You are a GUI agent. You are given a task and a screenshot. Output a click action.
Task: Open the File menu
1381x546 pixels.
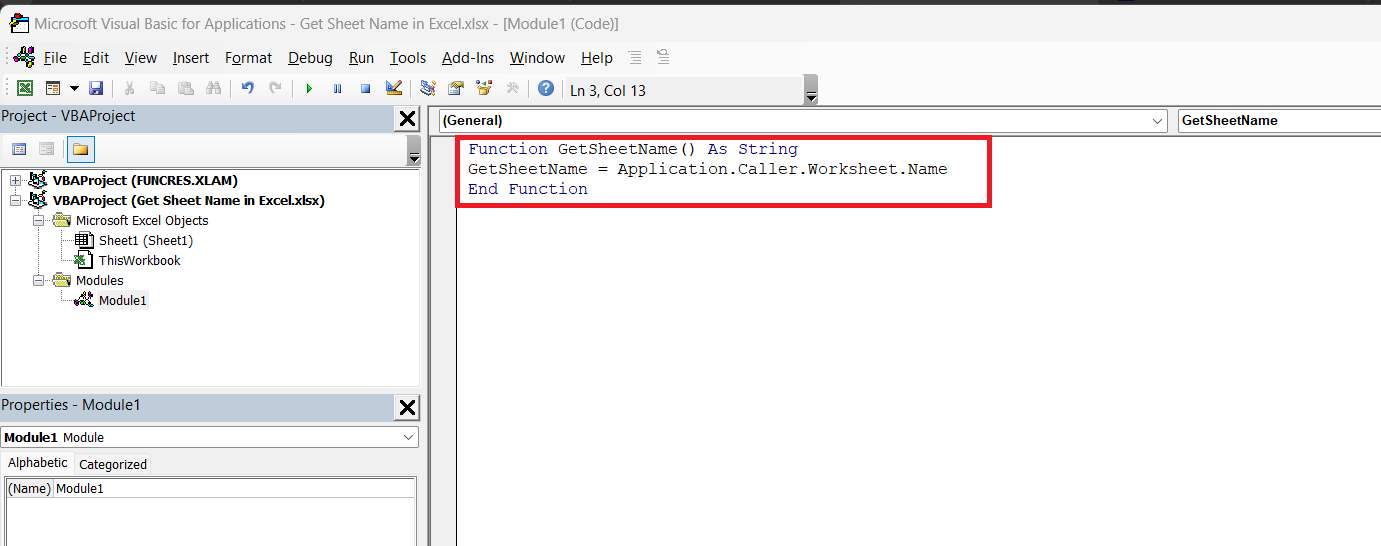click(55, 58)
